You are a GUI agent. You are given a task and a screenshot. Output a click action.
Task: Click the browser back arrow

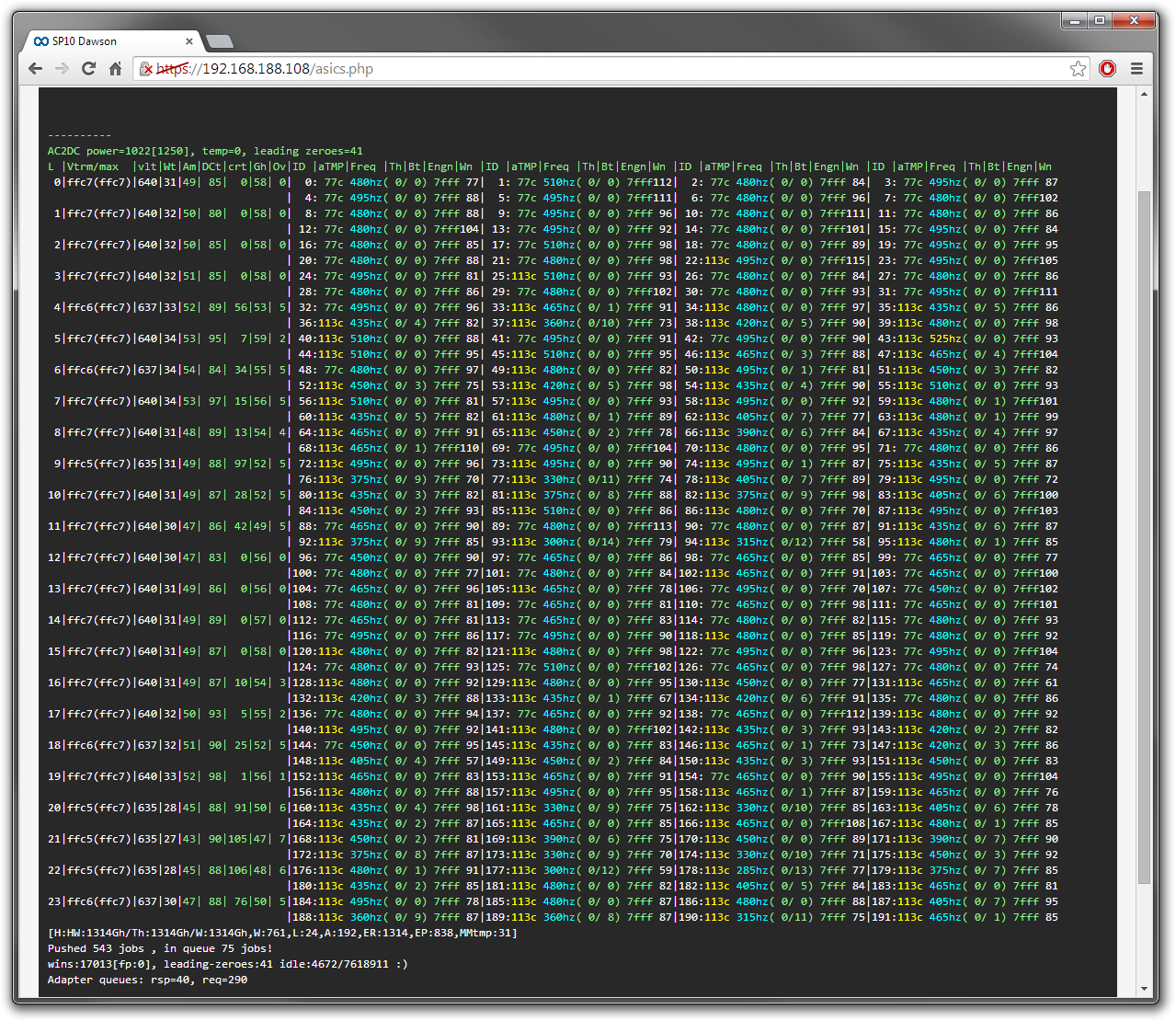[x=35, y=68]
